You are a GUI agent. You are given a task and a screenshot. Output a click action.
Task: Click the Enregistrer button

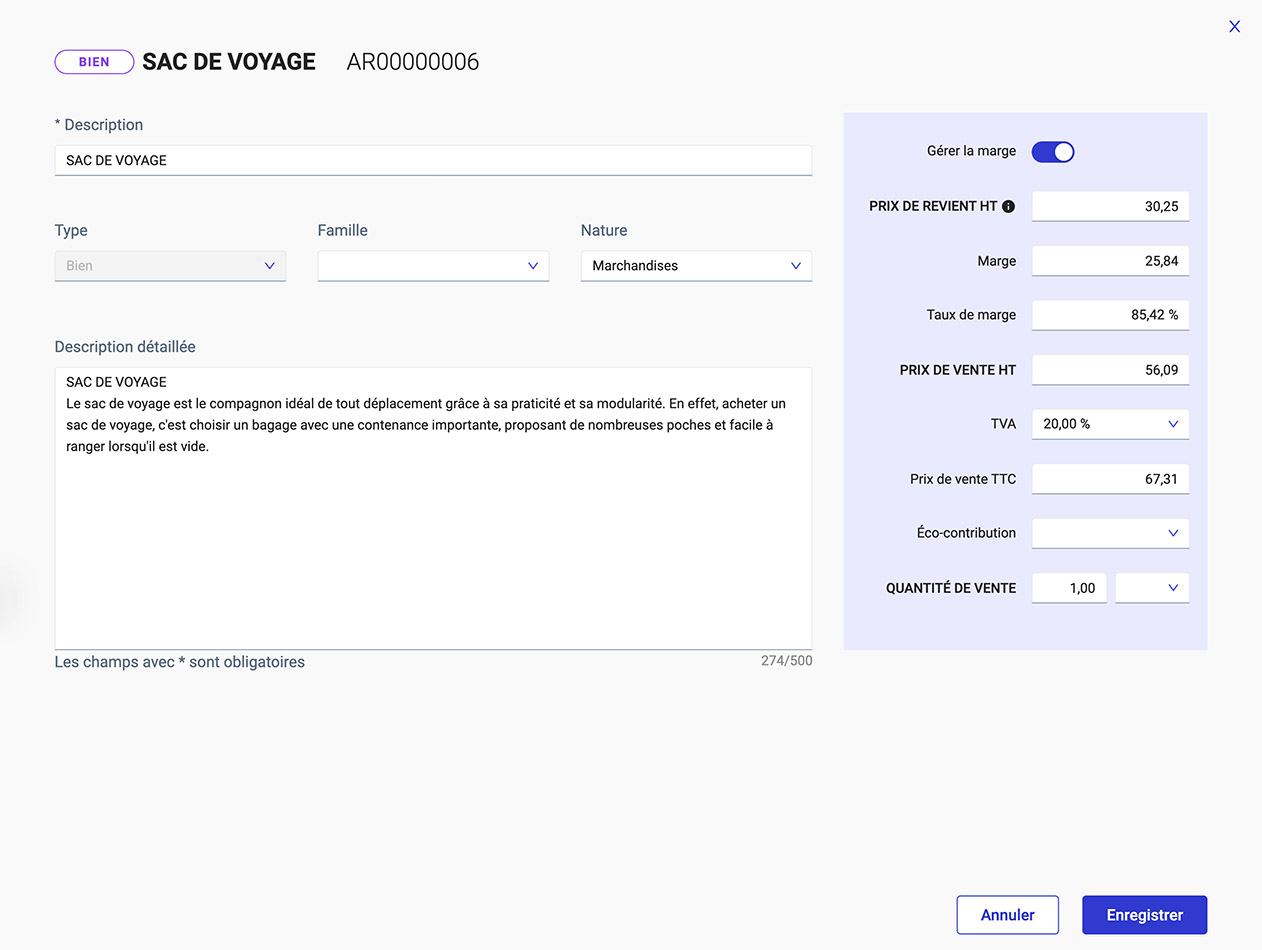click(1144, 914)
